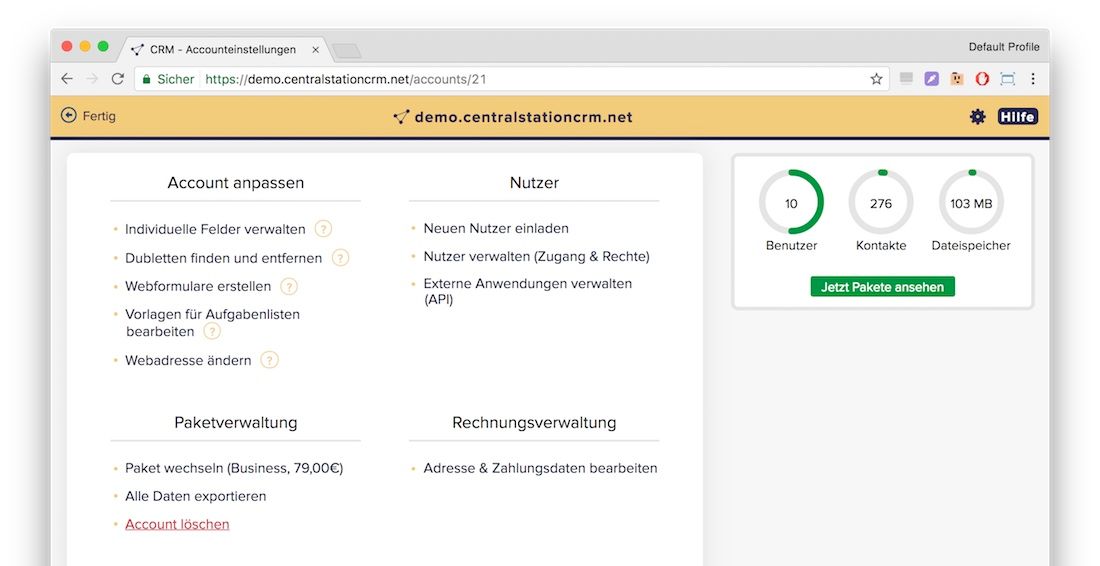
Task: Click help icon next to Dubletten finden
Action: 340,258
